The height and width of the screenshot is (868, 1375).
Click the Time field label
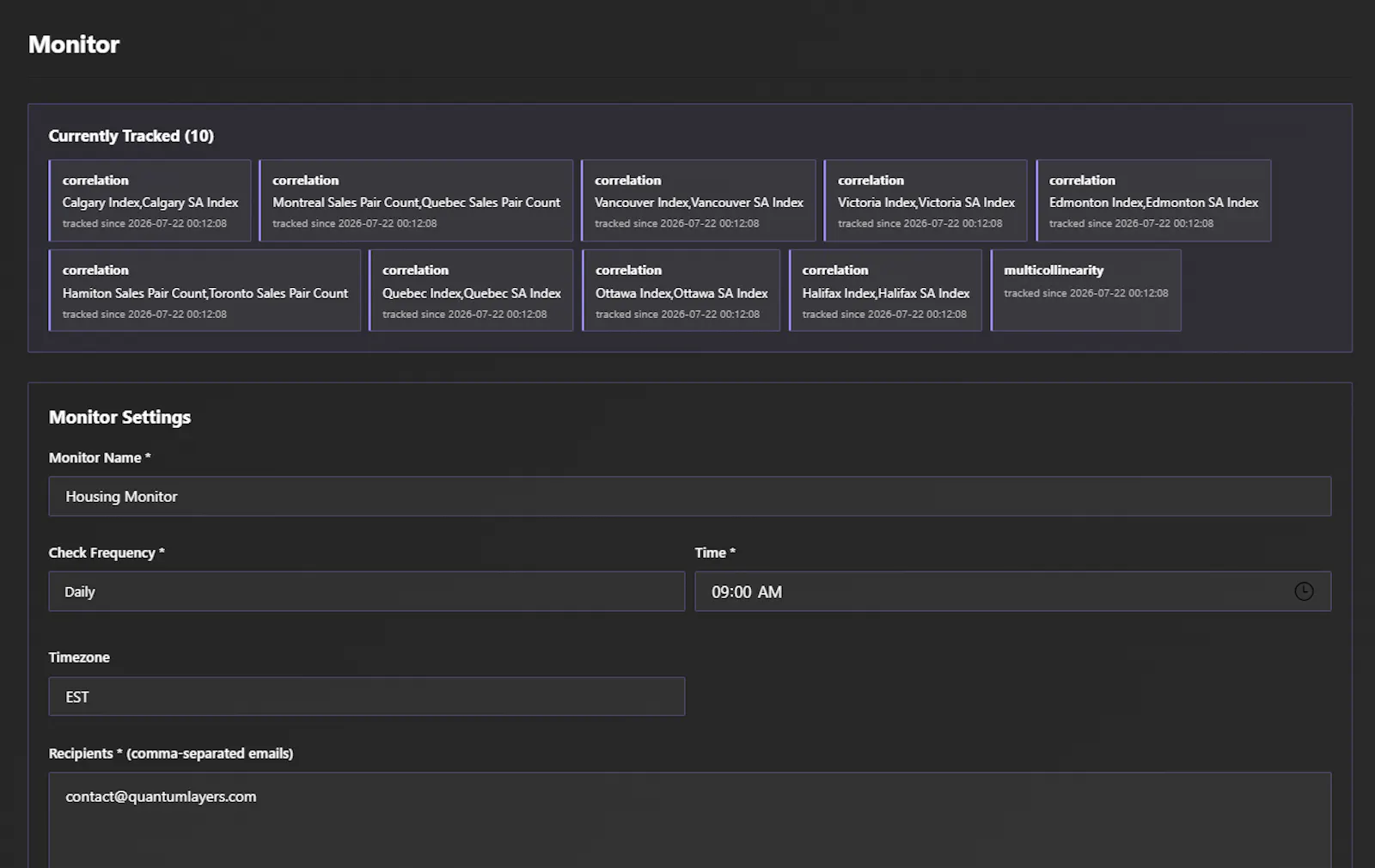click(715, 553)
